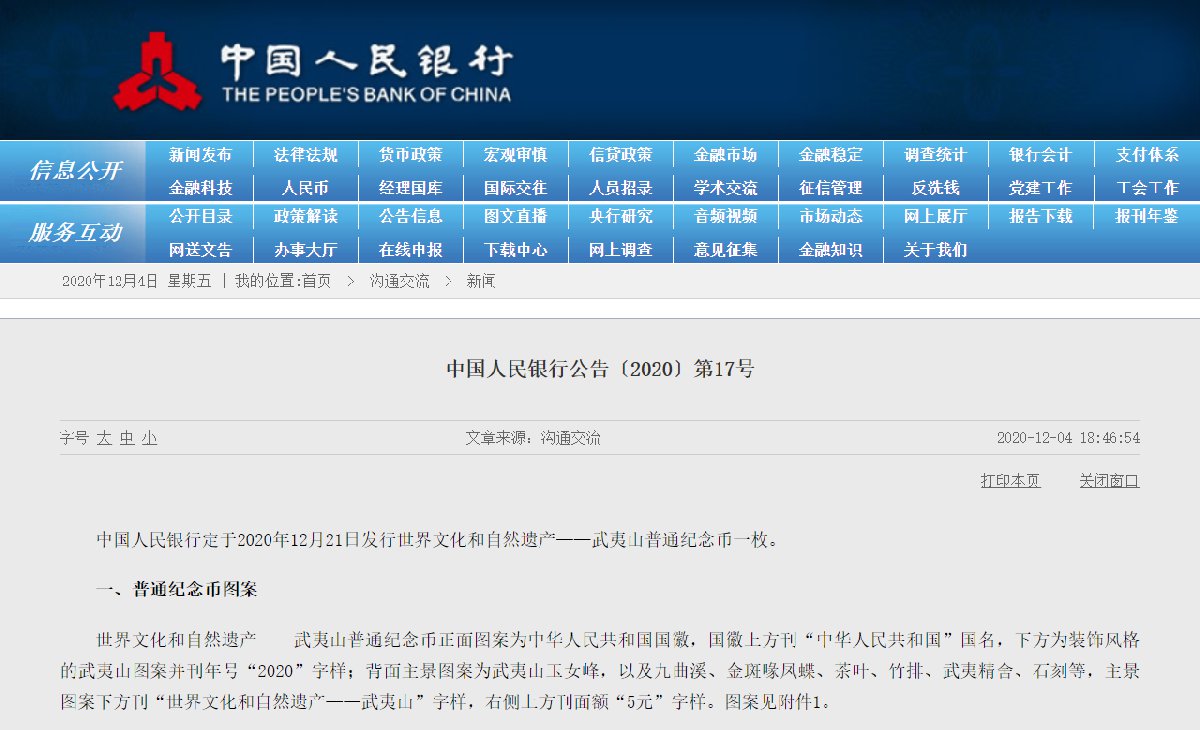
Task: Click 新闻 in the breadcrumb
Action: (x=481, y=282)
